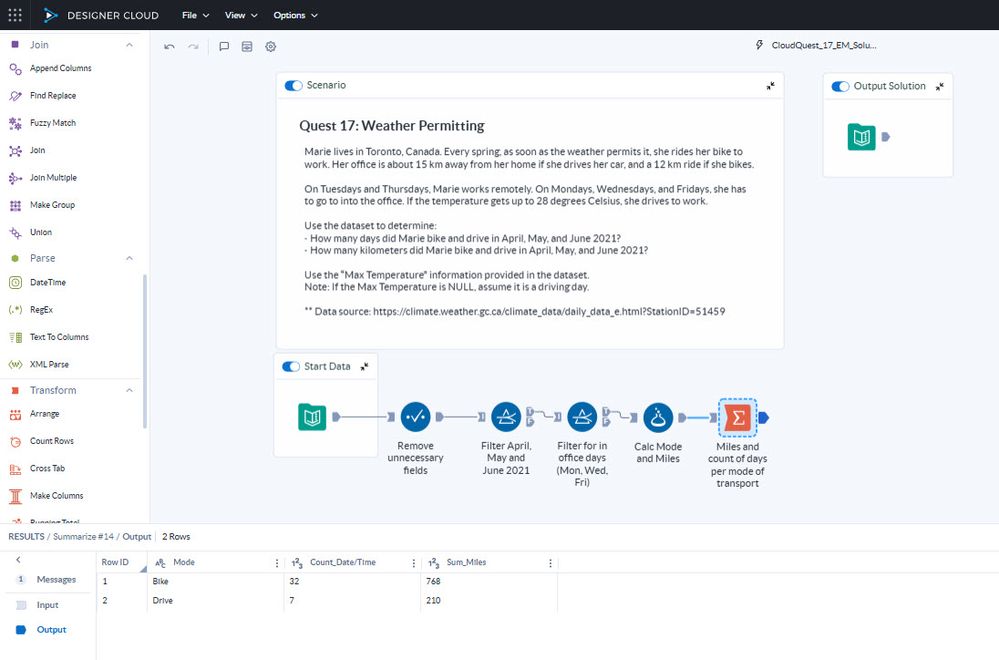The image size is (999, 660).
Task: Open the Messages results tab
Action: coord(48,580)
